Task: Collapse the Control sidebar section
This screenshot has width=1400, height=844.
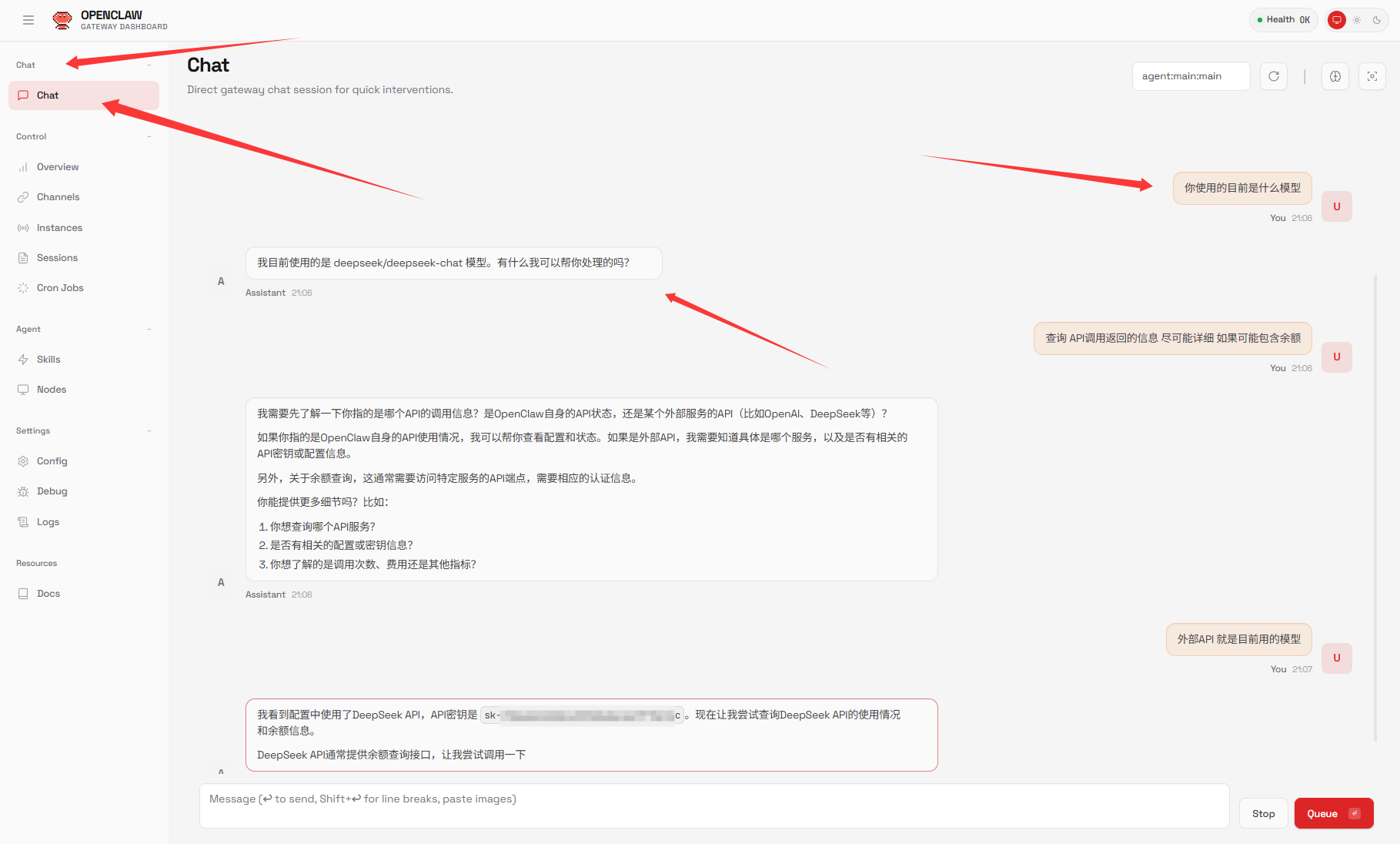Action: [x=149, y=137]
